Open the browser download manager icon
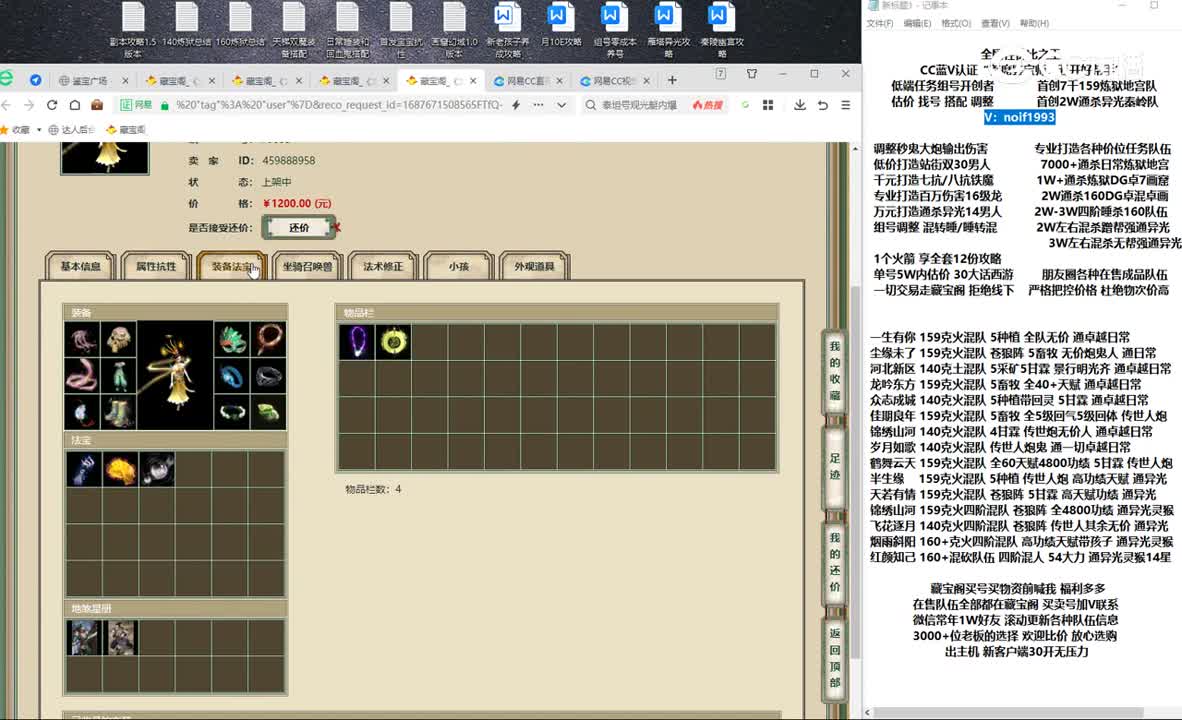 pyautogui.click(x=800, y=105)
